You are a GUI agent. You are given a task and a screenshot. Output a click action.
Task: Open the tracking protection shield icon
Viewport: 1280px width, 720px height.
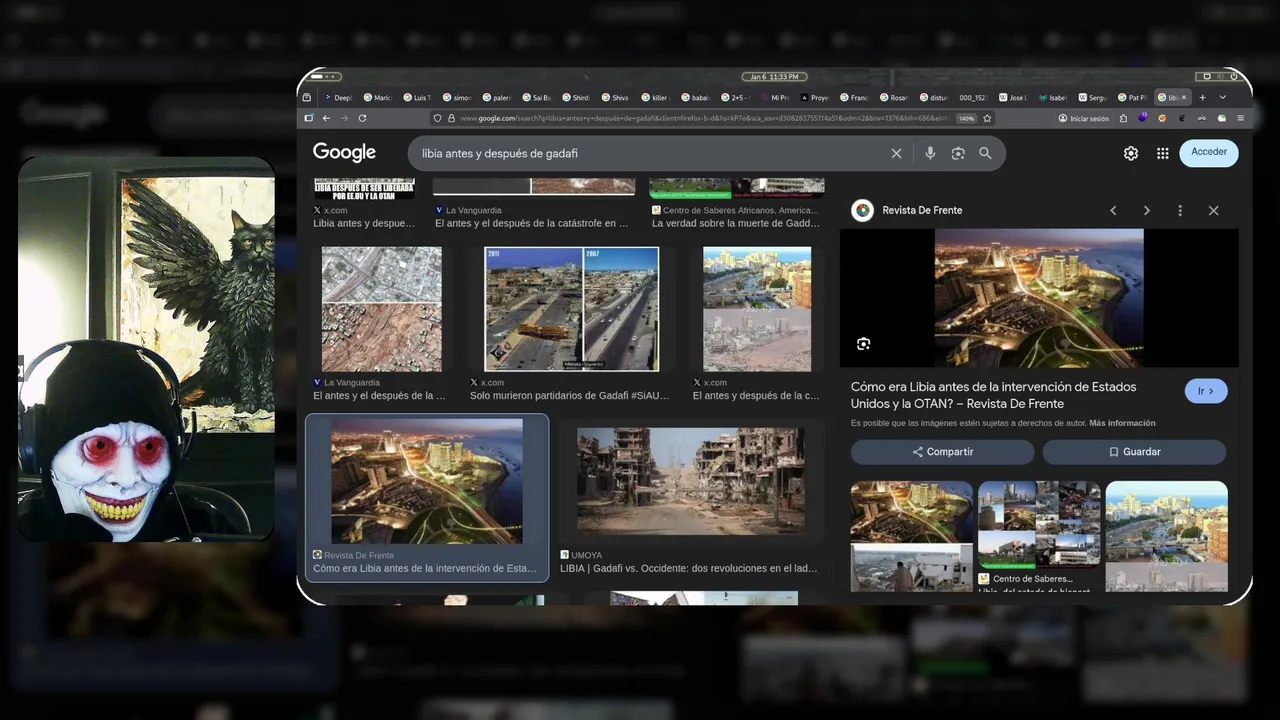(x=437, y=118)
